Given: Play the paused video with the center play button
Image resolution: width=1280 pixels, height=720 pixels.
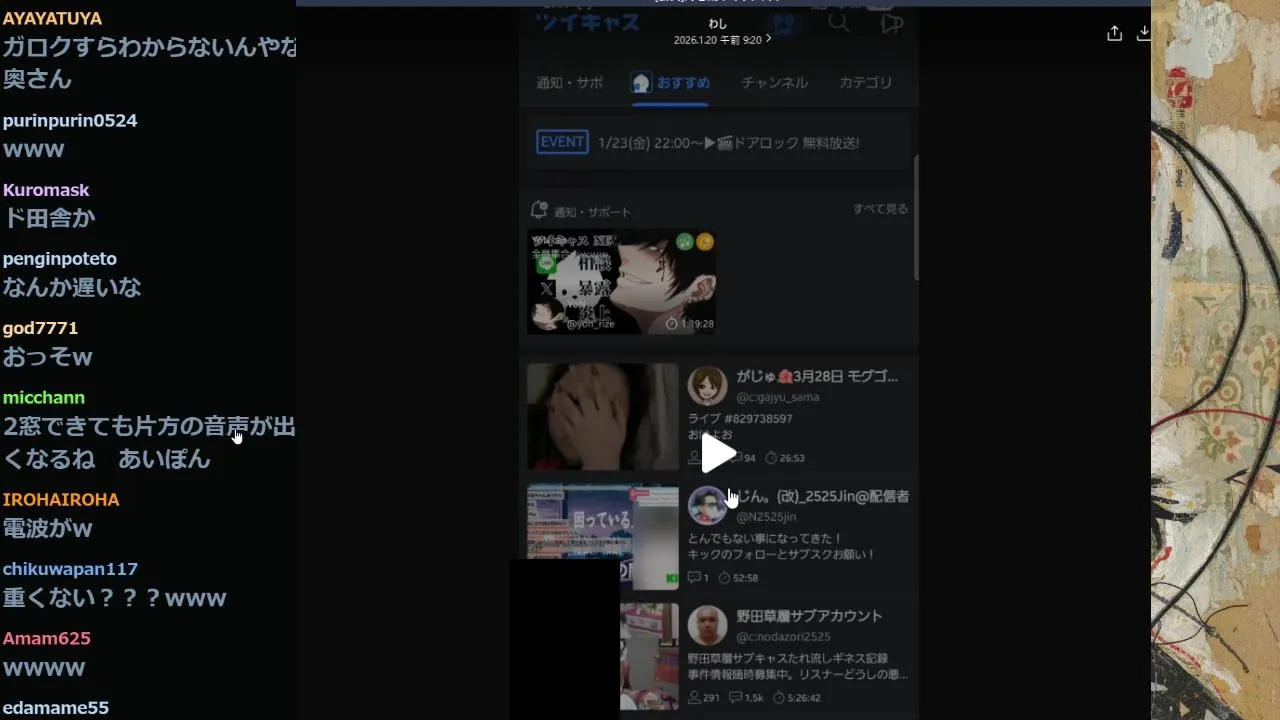Looking at the screenshot, I should click(718, 454).
